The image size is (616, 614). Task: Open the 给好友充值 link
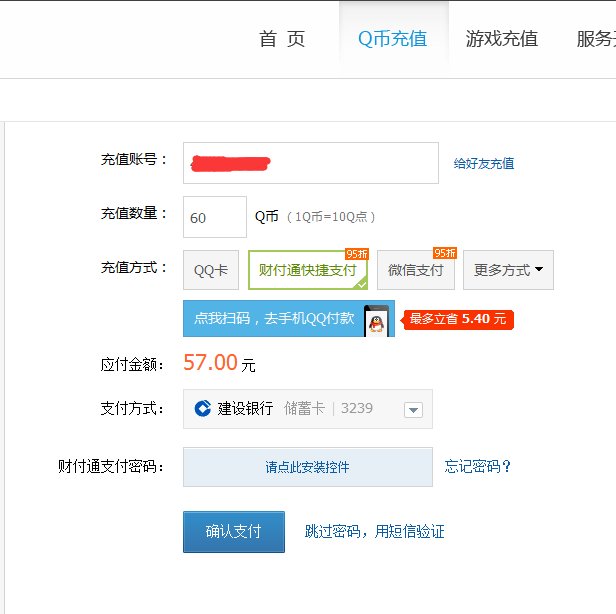(x=484, y=163)
